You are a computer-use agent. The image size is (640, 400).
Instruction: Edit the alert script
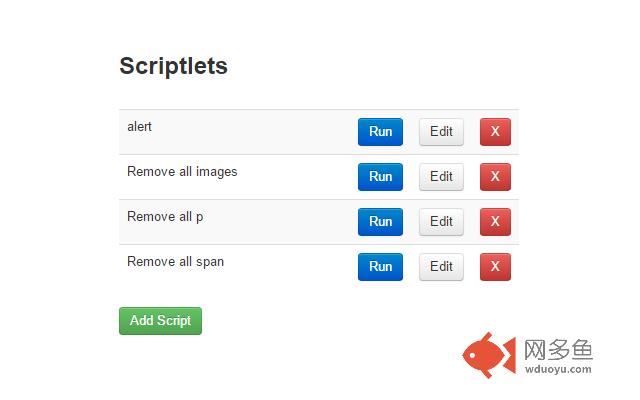click(441, 132)
